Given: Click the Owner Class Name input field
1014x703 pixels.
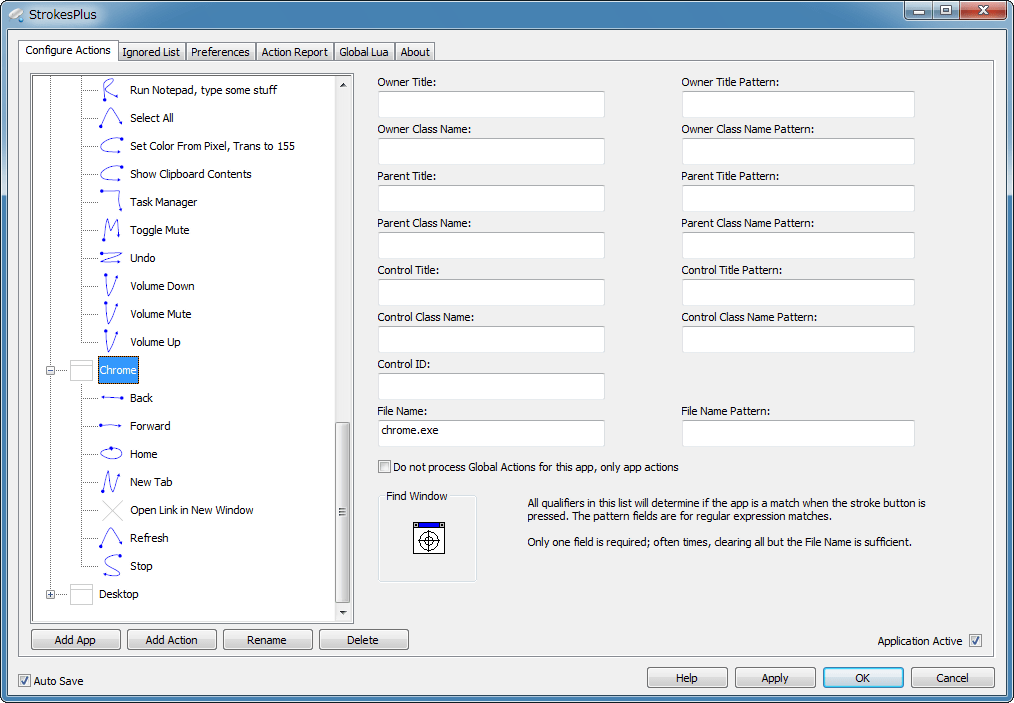Looking at the screenshot, I should (491, 151).
